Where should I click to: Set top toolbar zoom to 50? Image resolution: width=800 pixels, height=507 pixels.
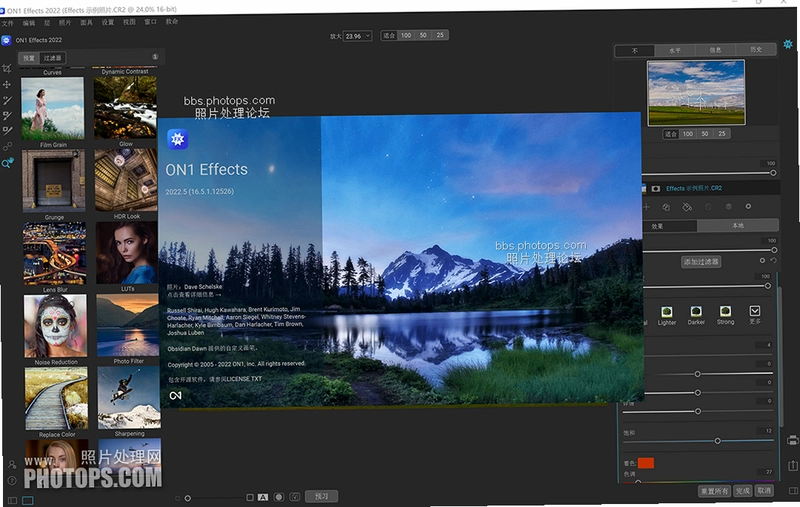click(x=423, y=35)
